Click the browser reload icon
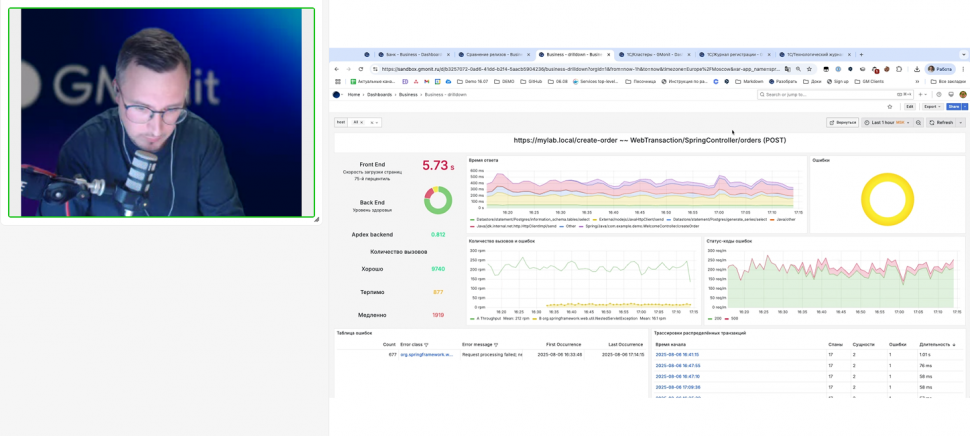970x436 pixels. click(361, 69)
